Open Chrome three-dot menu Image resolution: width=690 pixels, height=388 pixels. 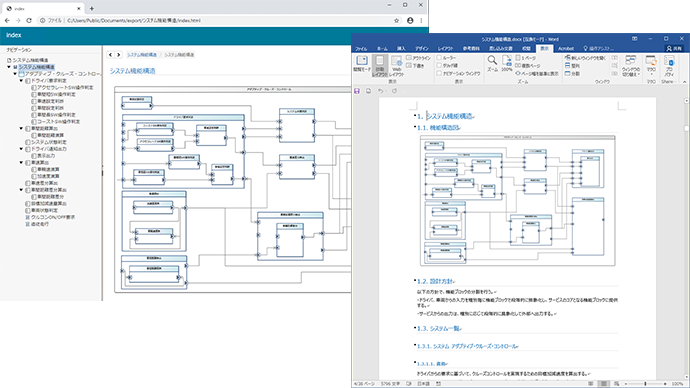point(421,20)
